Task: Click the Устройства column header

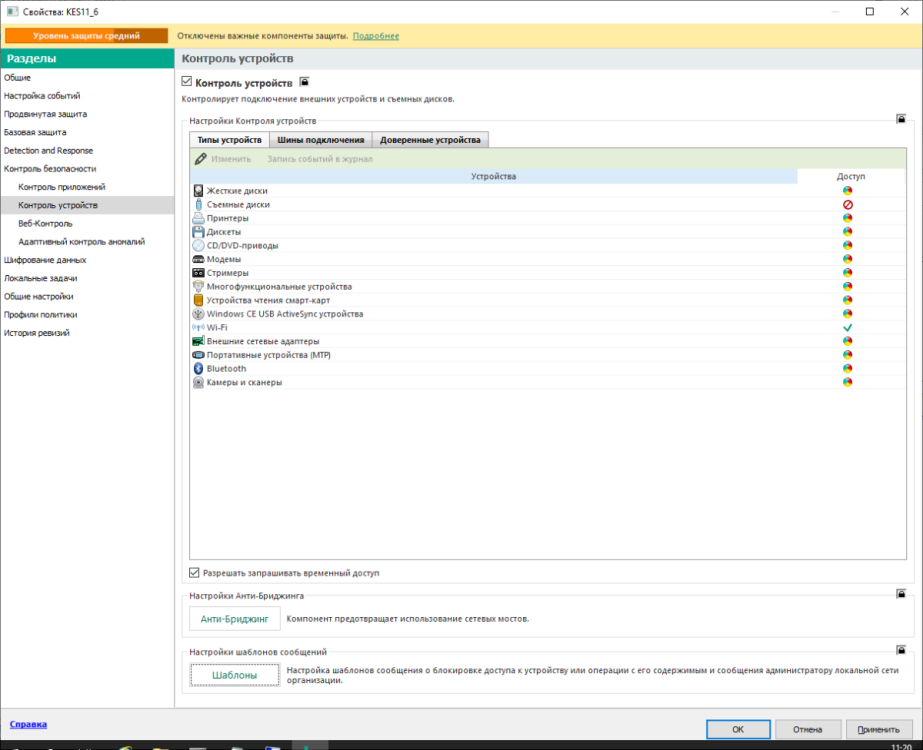Action: pyautogui.click(x=493, y=176)
